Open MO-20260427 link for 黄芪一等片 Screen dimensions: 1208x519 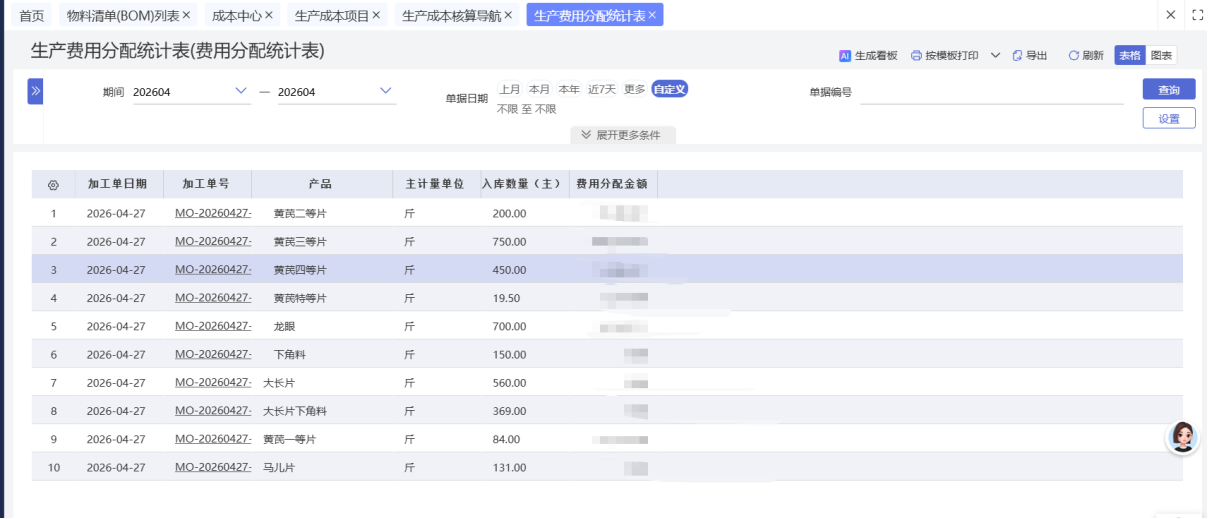click(x=213, y=439)
